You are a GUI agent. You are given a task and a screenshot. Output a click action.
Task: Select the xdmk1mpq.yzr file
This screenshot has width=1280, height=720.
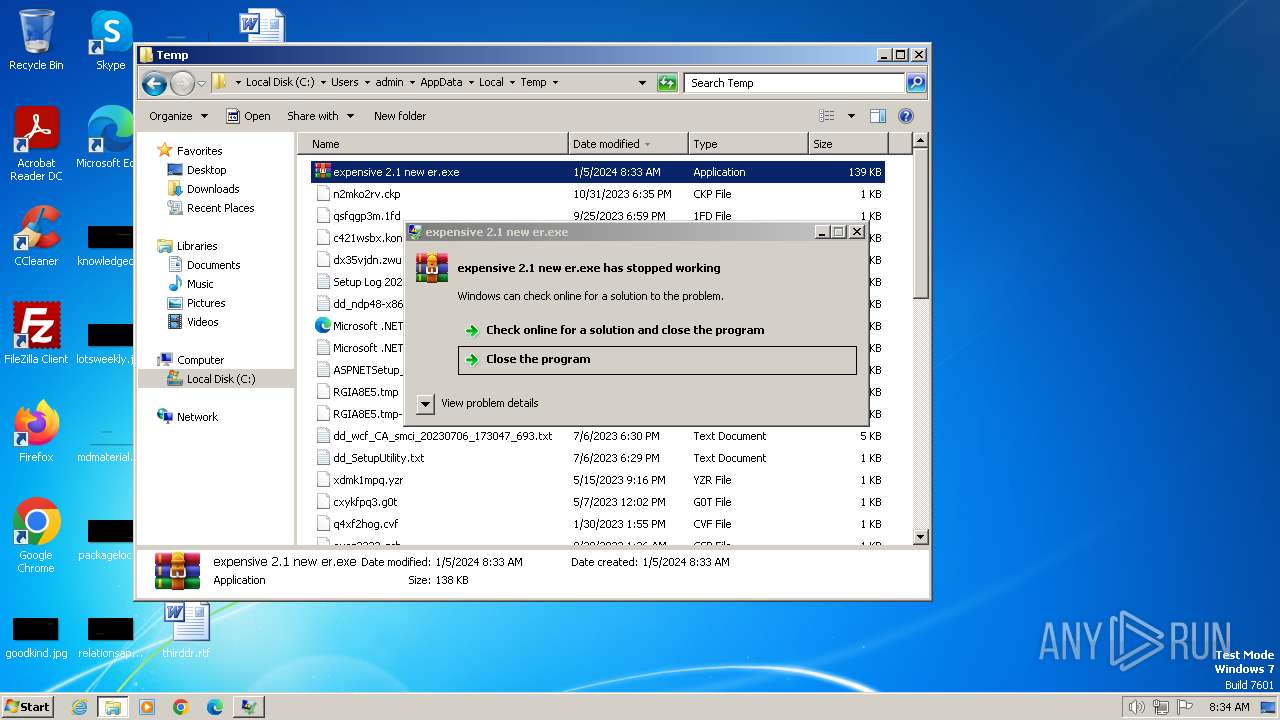pos(598,480)
